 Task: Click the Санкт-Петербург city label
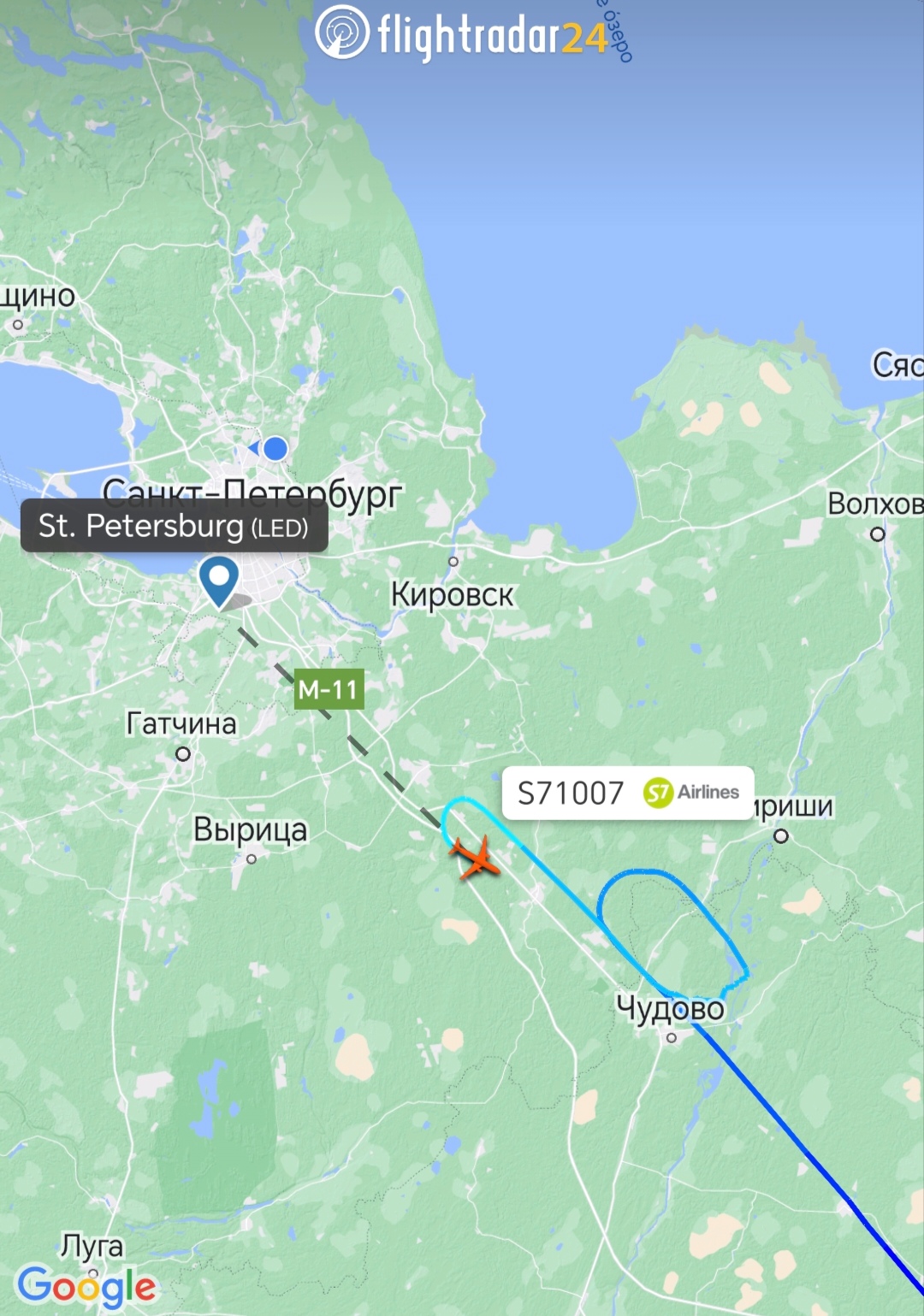tap(252, 493)
